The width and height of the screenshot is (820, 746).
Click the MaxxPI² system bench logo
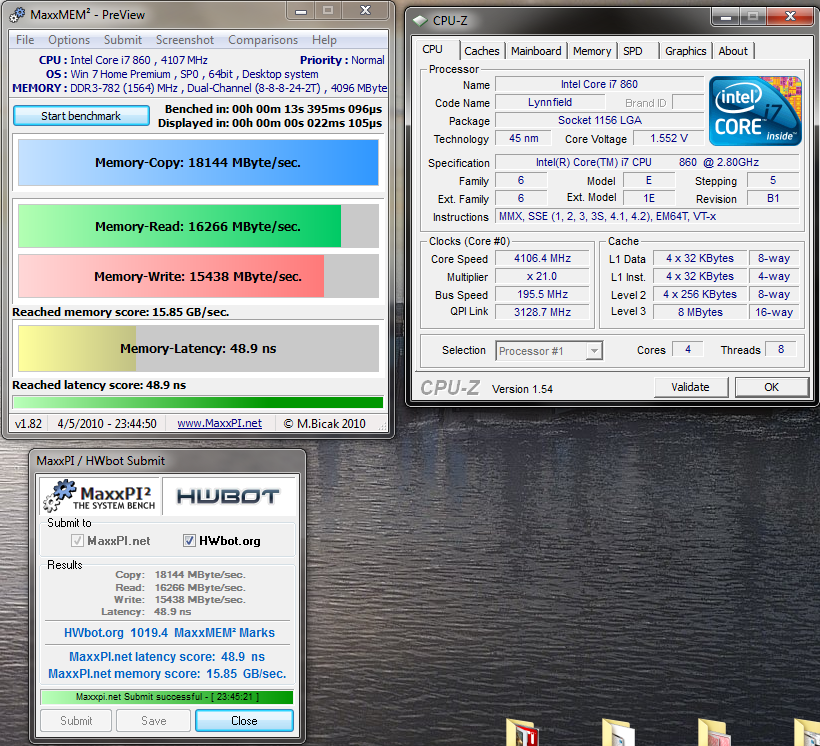pos(100,496)
